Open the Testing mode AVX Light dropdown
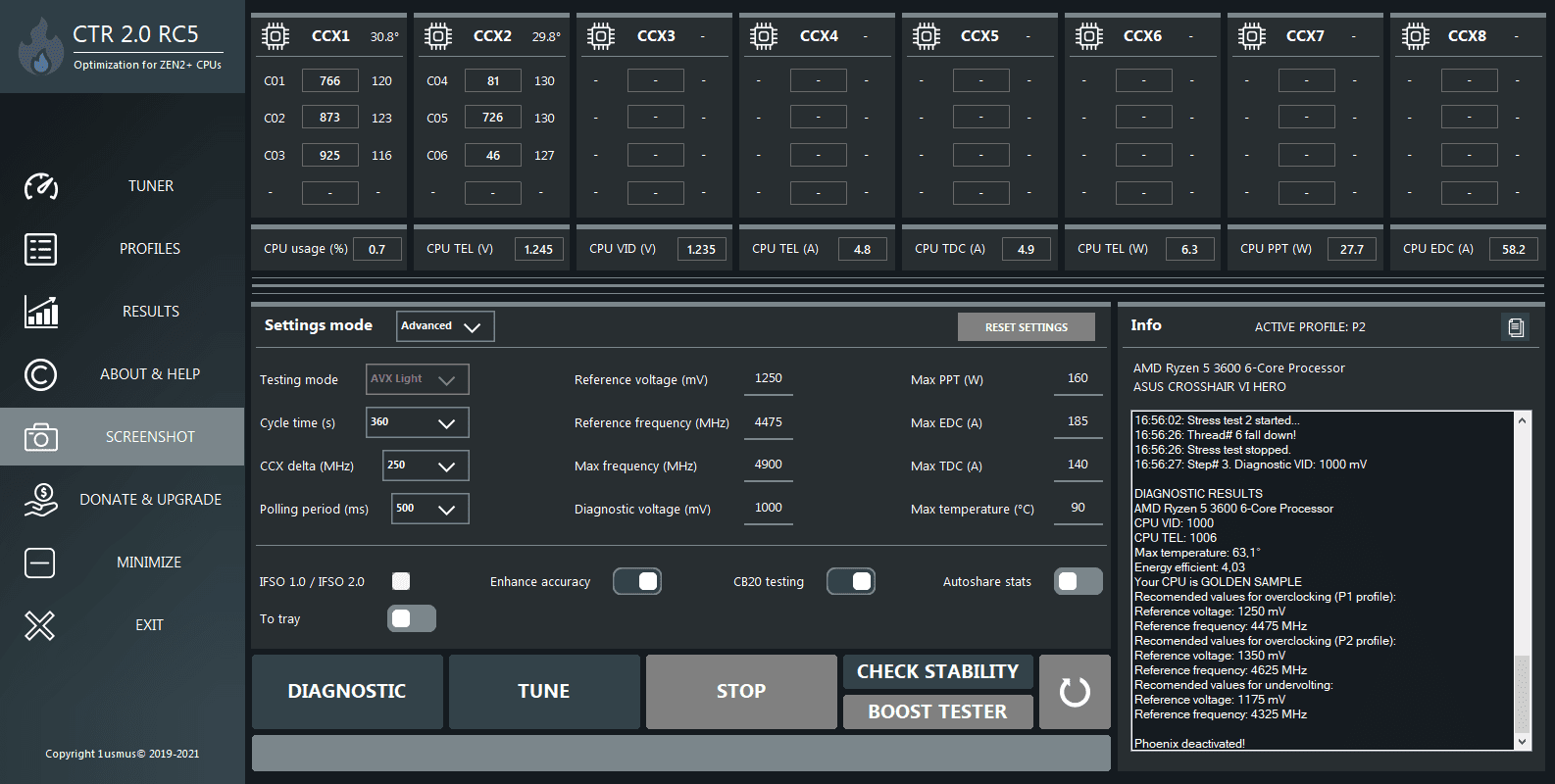The height and width of the screenshot is (784, 1555). [x=418, y=379]
